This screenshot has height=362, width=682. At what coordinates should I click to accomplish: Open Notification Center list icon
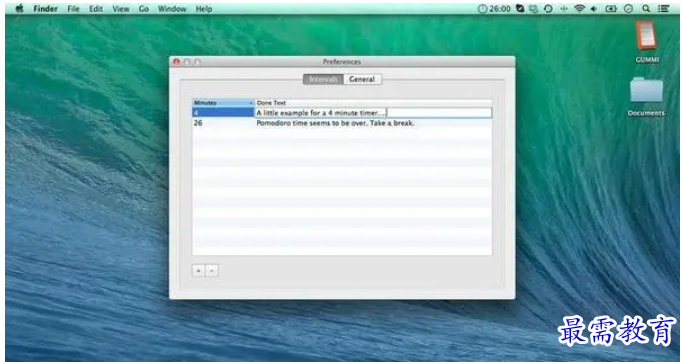(x=663, y=8)
